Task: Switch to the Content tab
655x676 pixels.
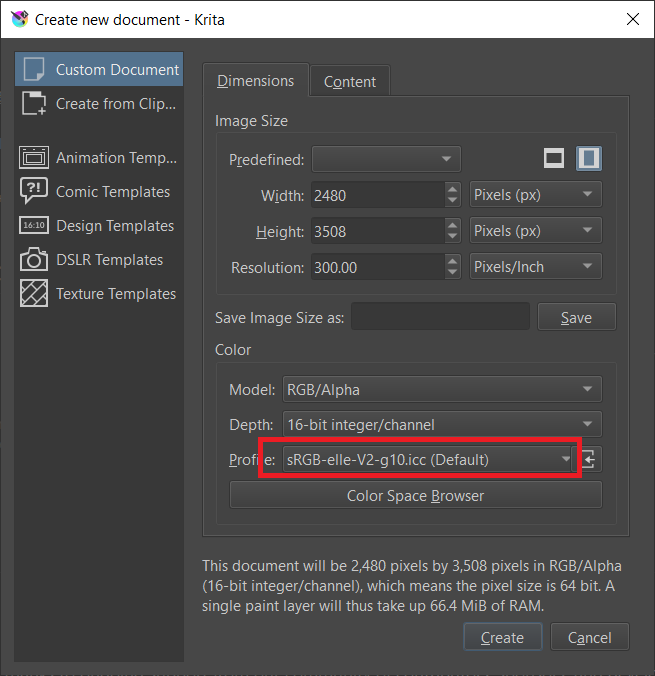Action: click(350, 81)
